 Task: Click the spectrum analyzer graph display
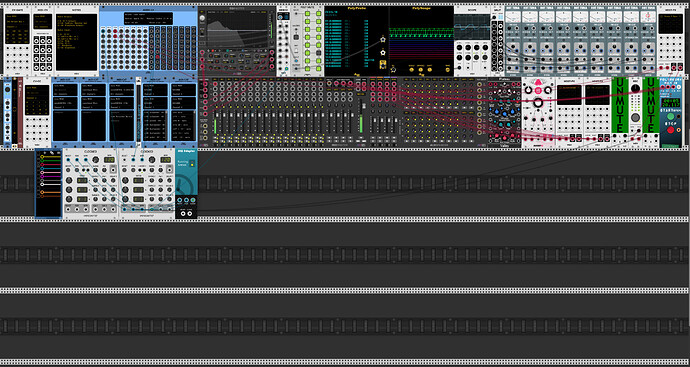point(237,29)
